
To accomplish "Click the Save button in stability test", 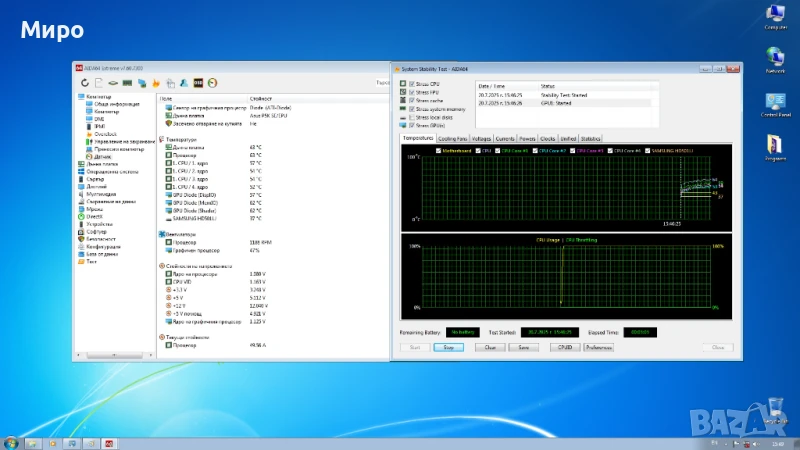I will pos(523,347).
